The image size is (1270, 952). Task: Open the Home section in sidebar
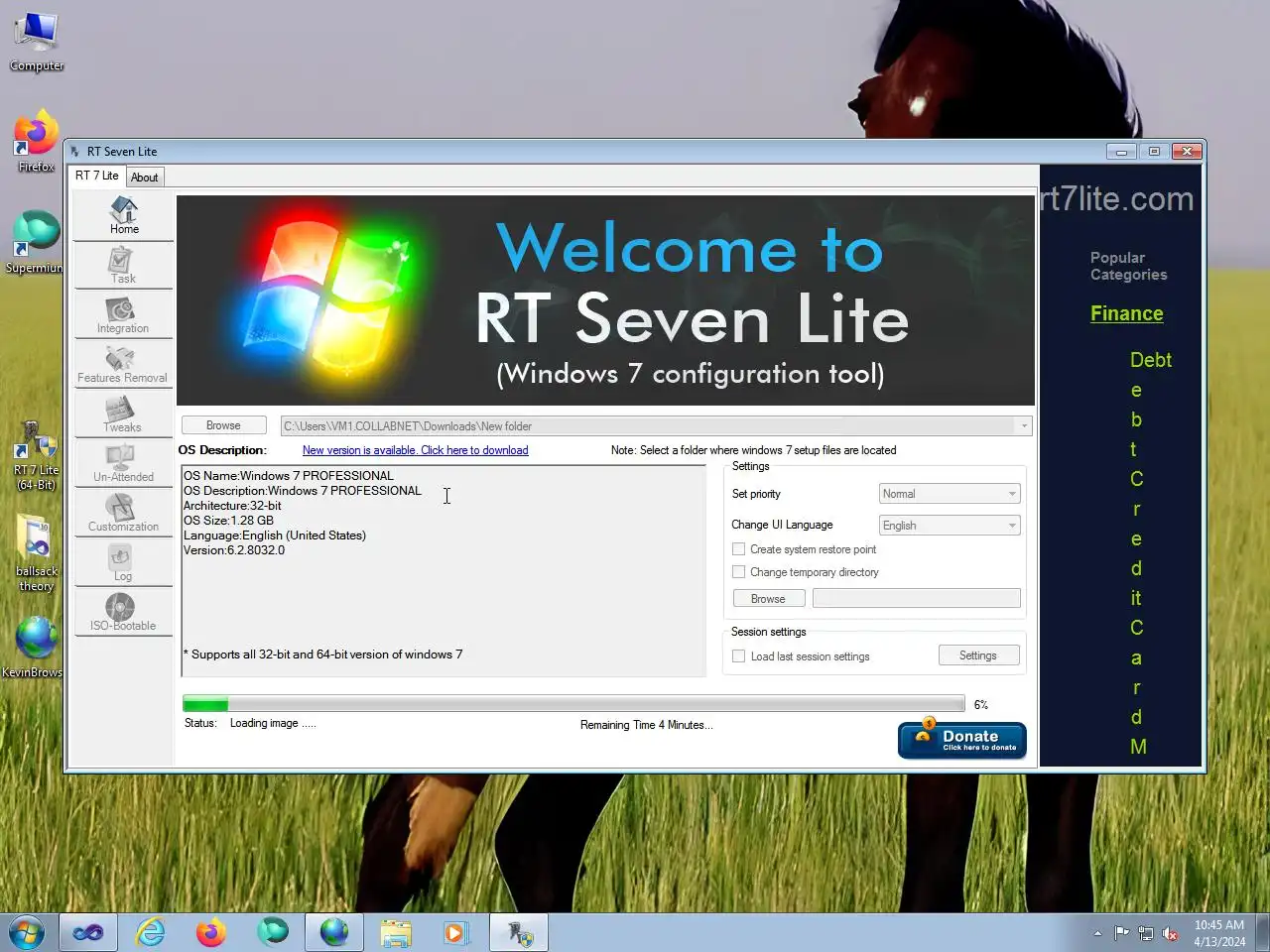[x=124, y=216]
